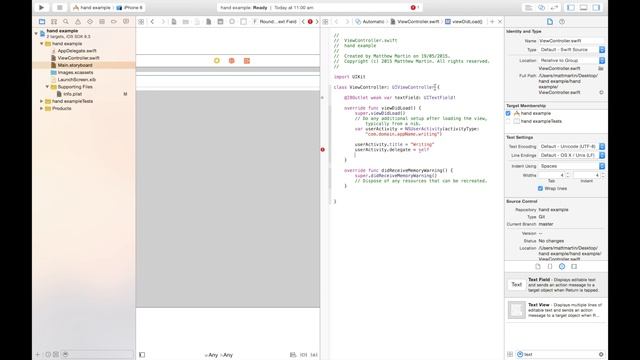Open the file Type dropdown

point(572,49)
